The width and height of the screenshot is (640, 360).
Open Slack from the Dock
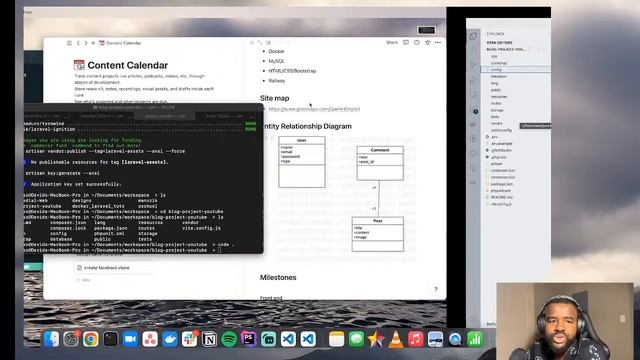(189, 339)
